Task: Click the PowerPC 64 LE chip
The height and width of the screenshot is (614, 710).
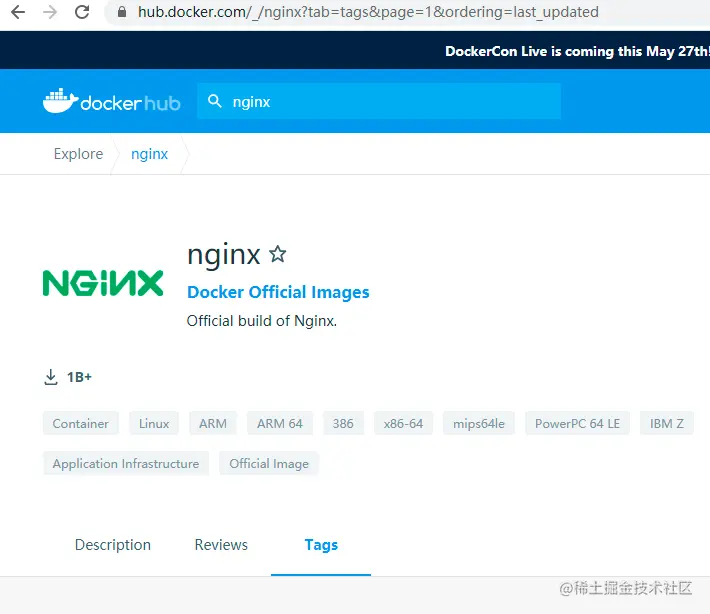Action: point(577,423)
